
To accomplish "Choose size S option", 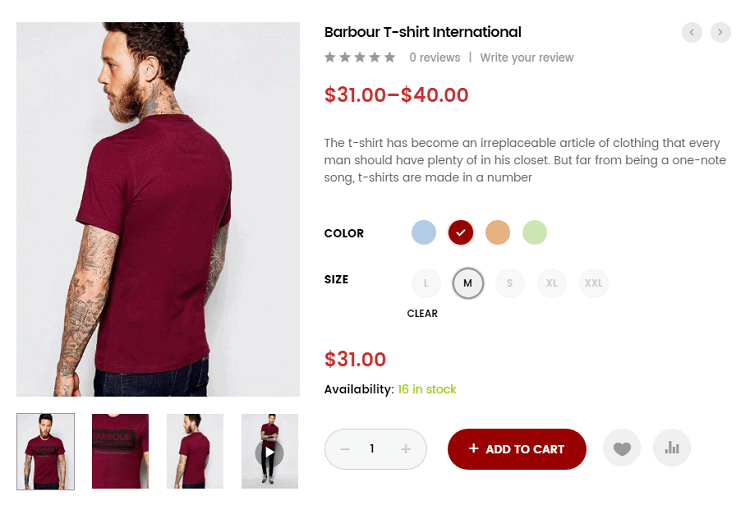I will pyautogui.click(x=510, y=283).
